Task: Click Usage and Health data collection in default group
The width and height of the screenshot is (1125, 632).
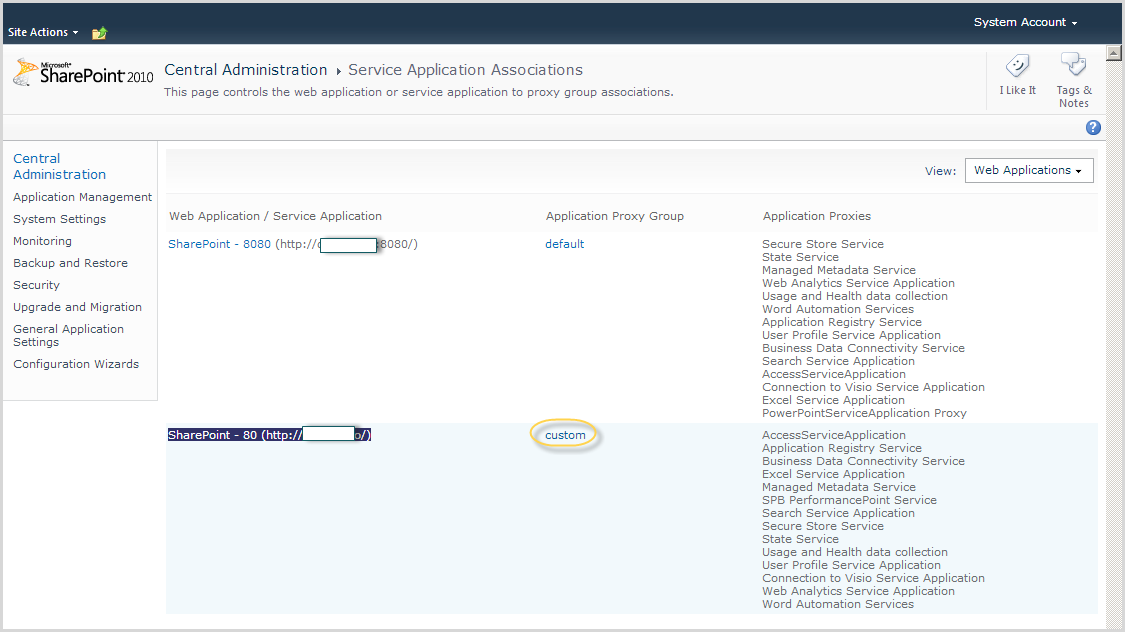Action: click(x=855, y=296)
